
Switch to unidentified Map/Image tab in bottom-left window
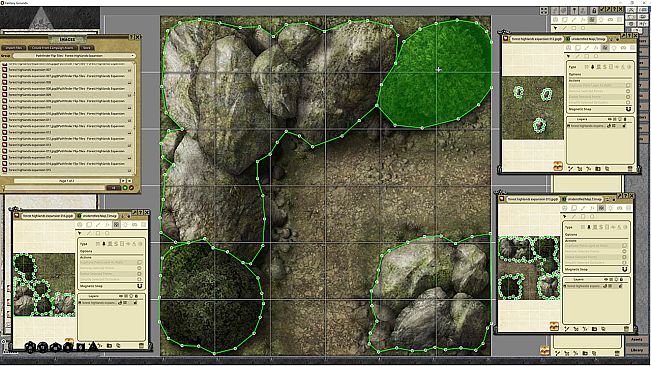click(x=99, y=216)
